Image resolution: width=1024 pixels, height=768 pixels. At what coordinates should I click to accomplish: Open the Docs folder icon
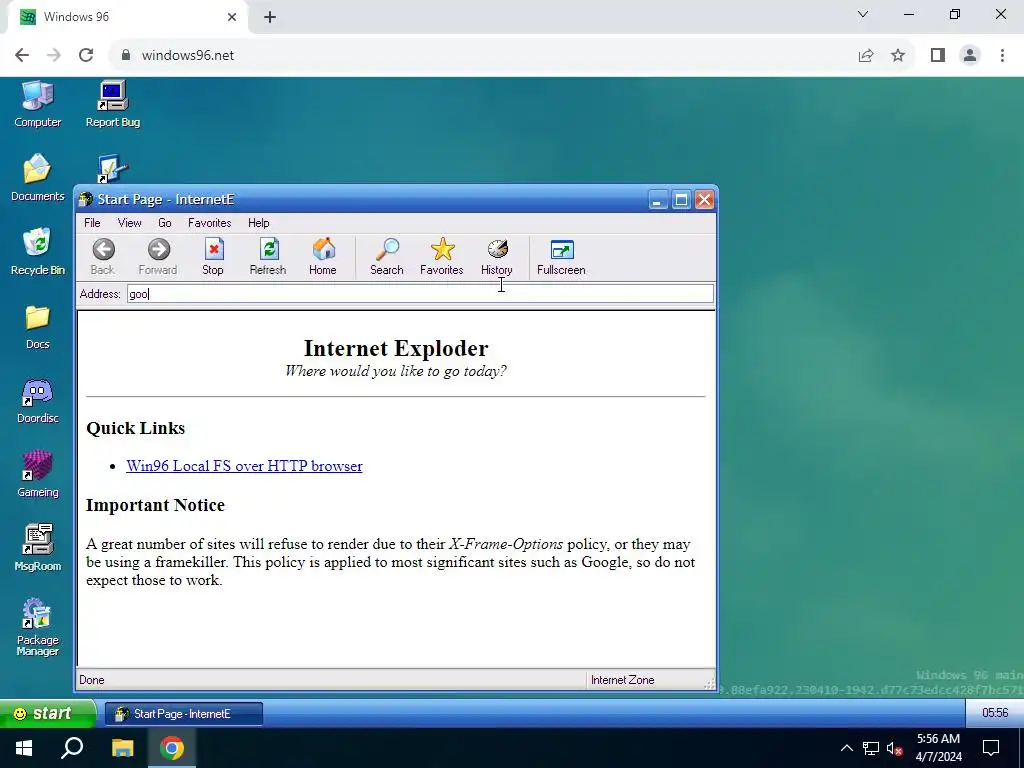[x=38, y=327]
